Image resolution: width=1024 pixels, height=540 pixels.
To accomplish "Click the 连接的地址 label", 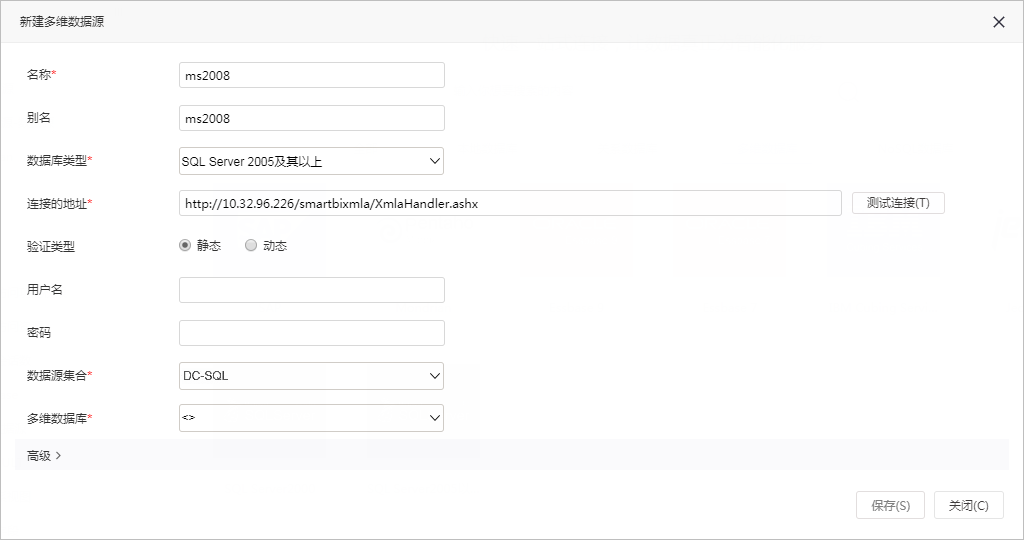I will (59, 204).
